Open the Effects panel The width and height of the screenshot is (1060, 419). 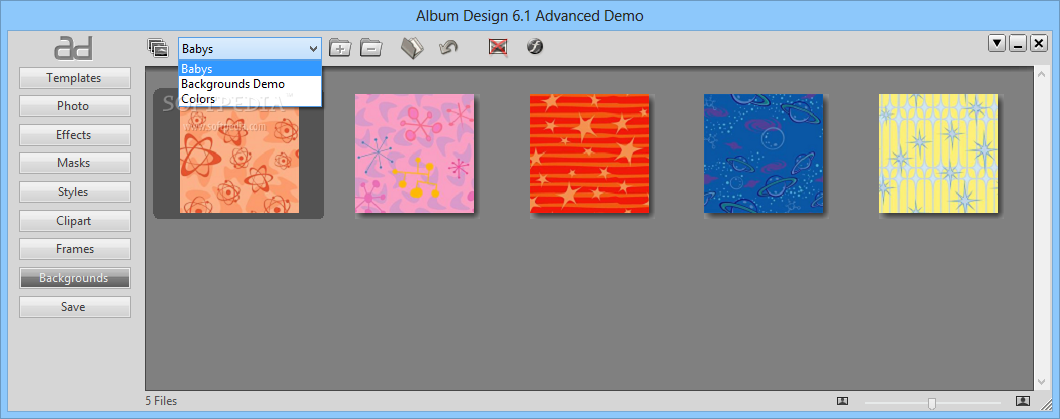click(x=74, y=134)
